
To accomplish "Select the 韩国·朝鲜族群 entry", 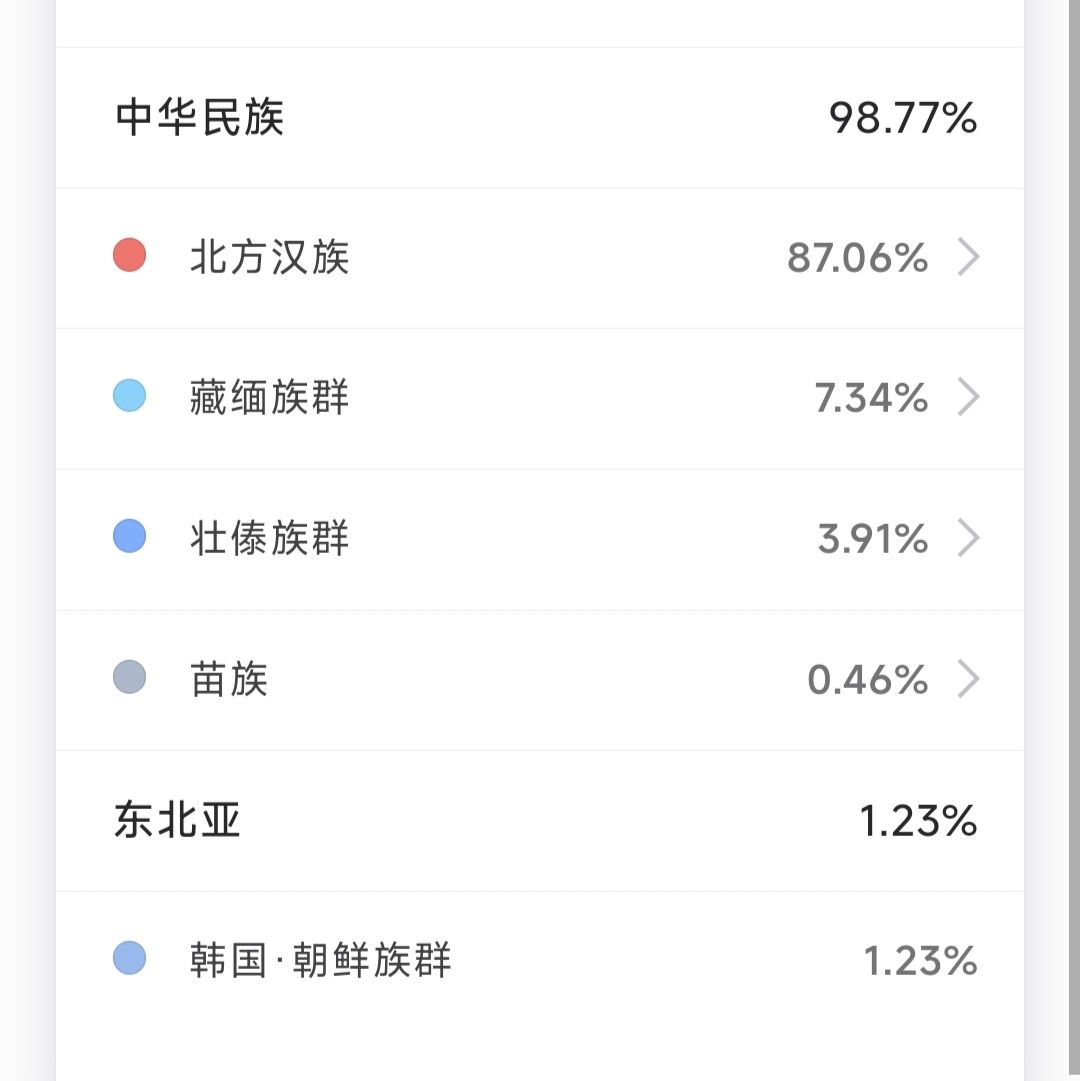I will 320,961.
